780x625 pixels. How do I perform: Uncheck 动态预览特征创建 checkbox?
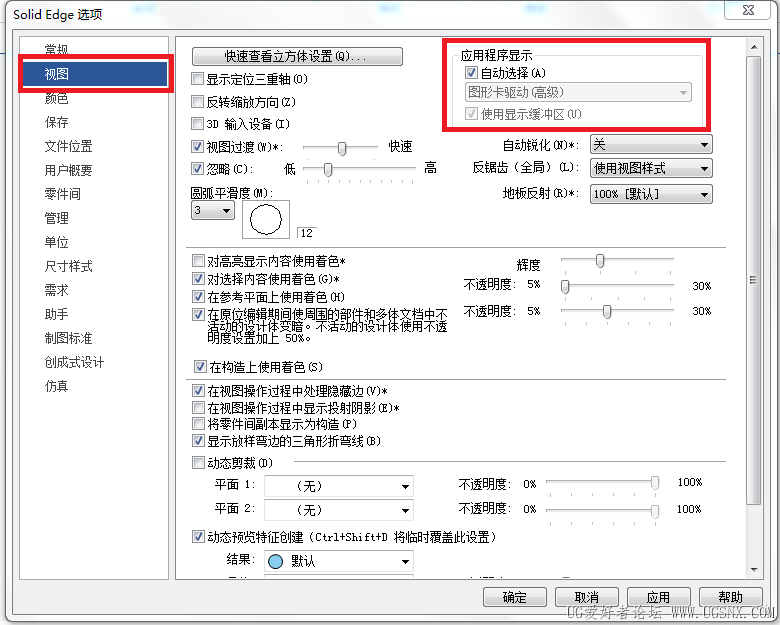coord(198,536)
